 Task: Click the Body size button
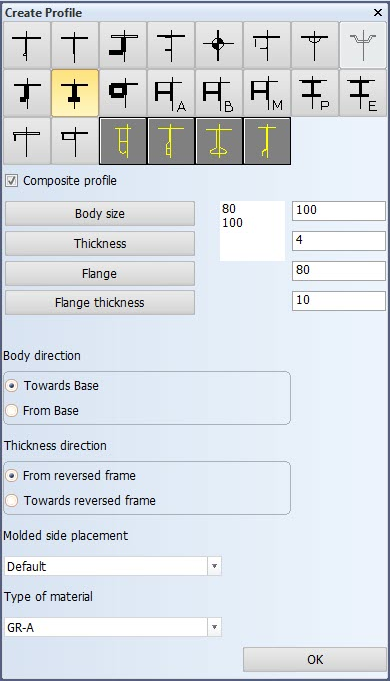(100, 213)
